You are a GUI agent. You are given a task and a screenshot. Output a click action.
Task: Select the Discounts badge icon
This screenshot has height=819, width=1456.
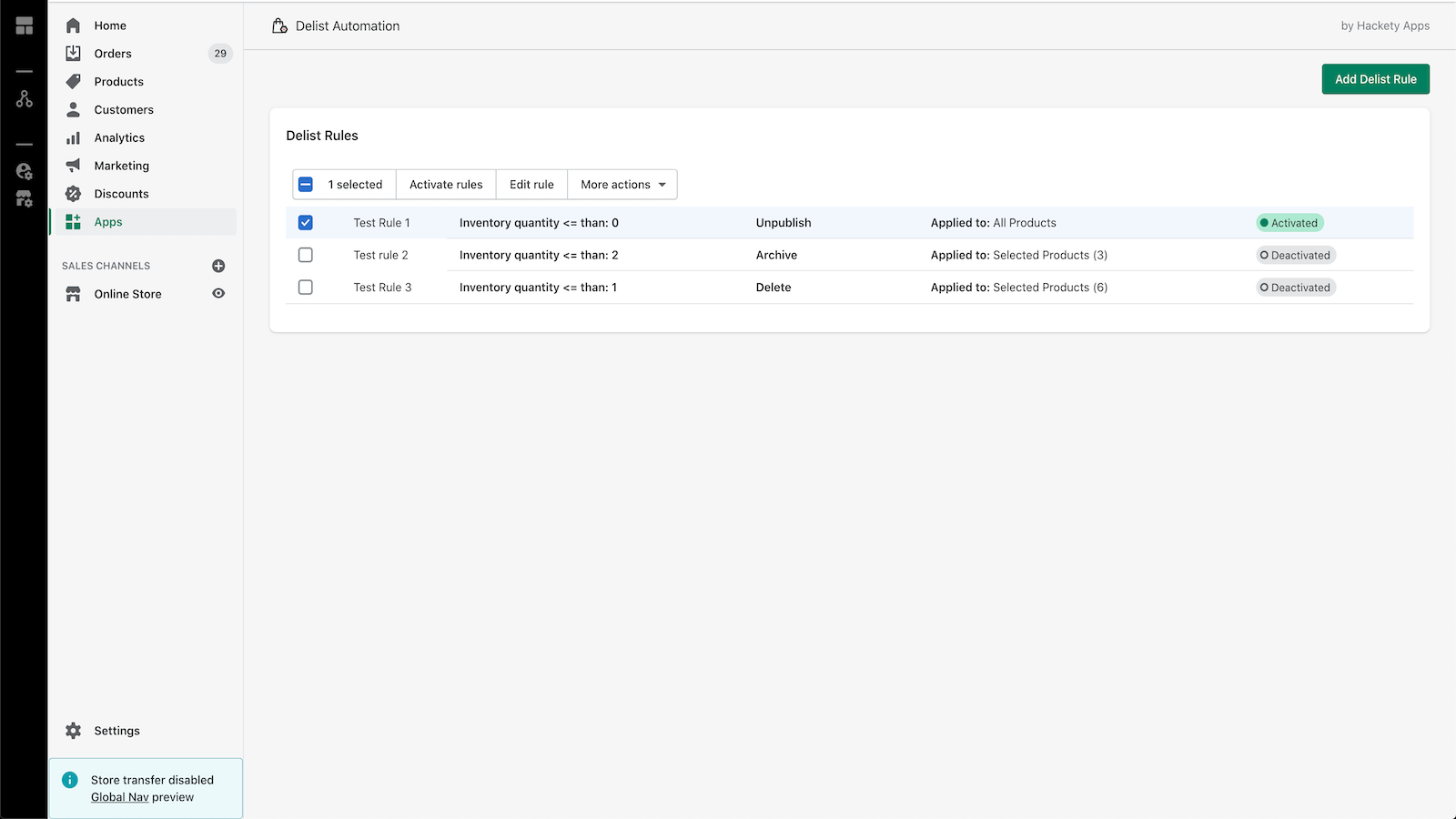click(x=73, y=193)
